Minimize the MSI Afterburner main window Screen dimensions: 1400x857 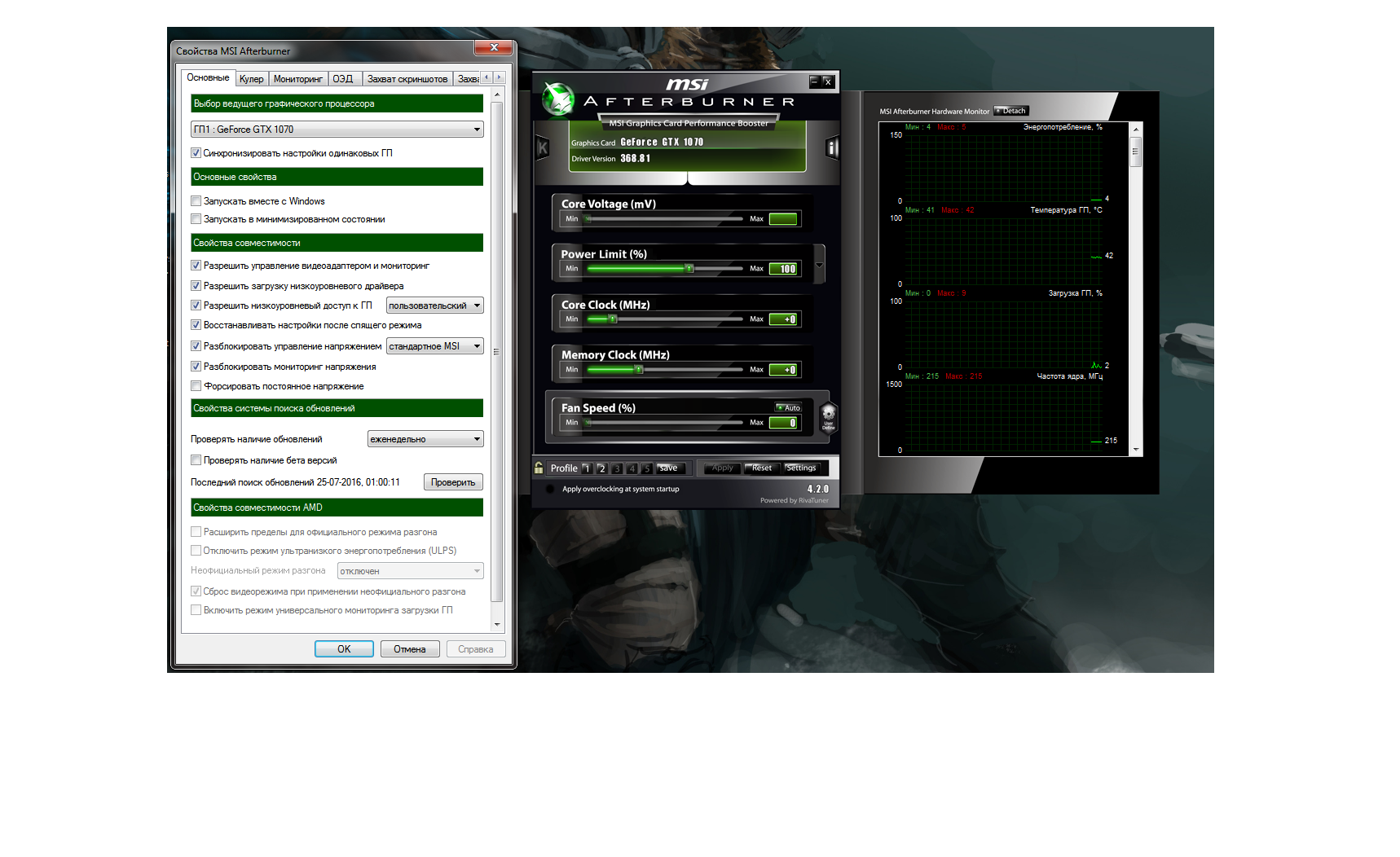(813, 81)
